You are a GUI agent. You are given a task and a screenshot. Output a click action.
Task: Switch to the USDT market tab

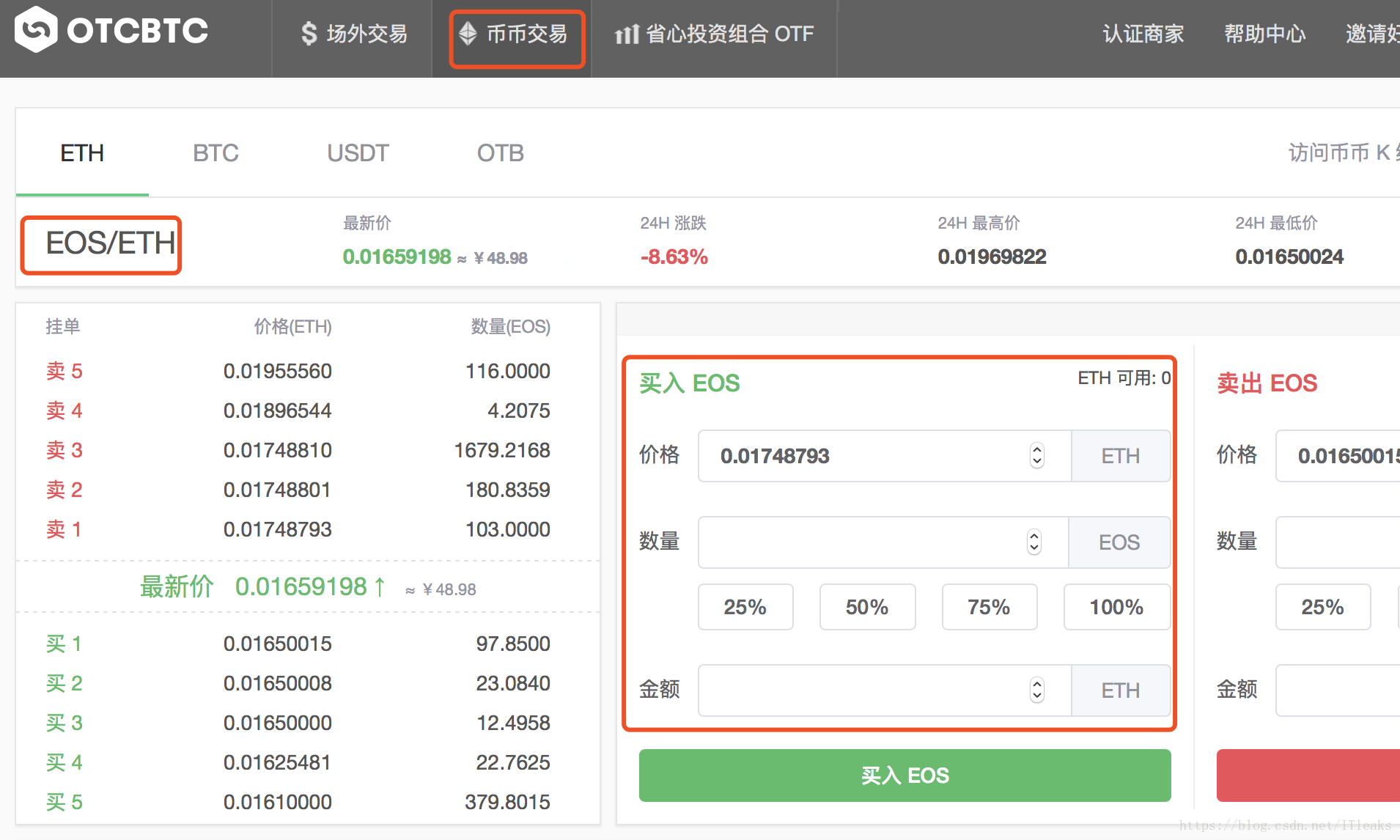pos(358,153)
